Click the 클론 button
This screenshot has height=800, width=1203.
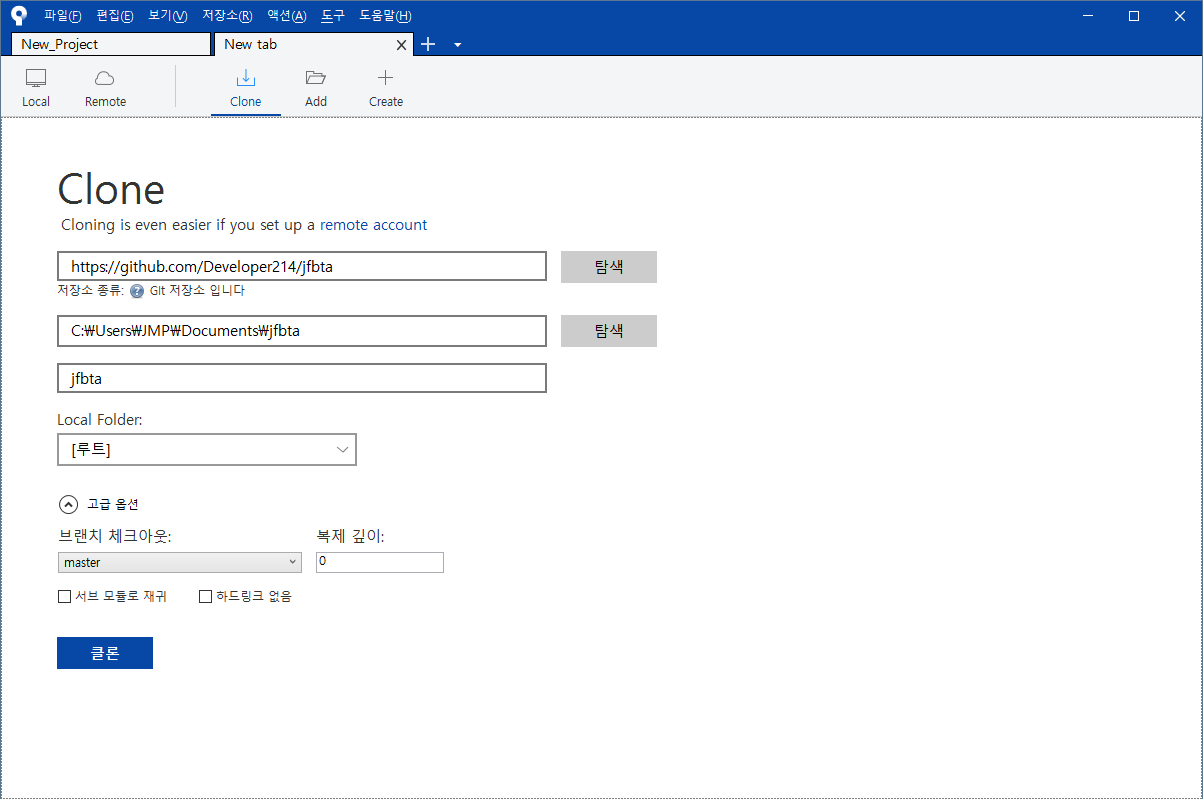click(105, 653)
